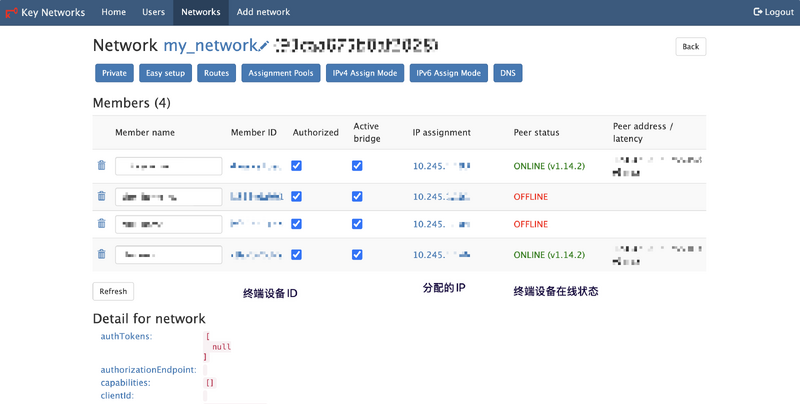Toggle Authorized checkbox for fourth member

pos(297,255)
